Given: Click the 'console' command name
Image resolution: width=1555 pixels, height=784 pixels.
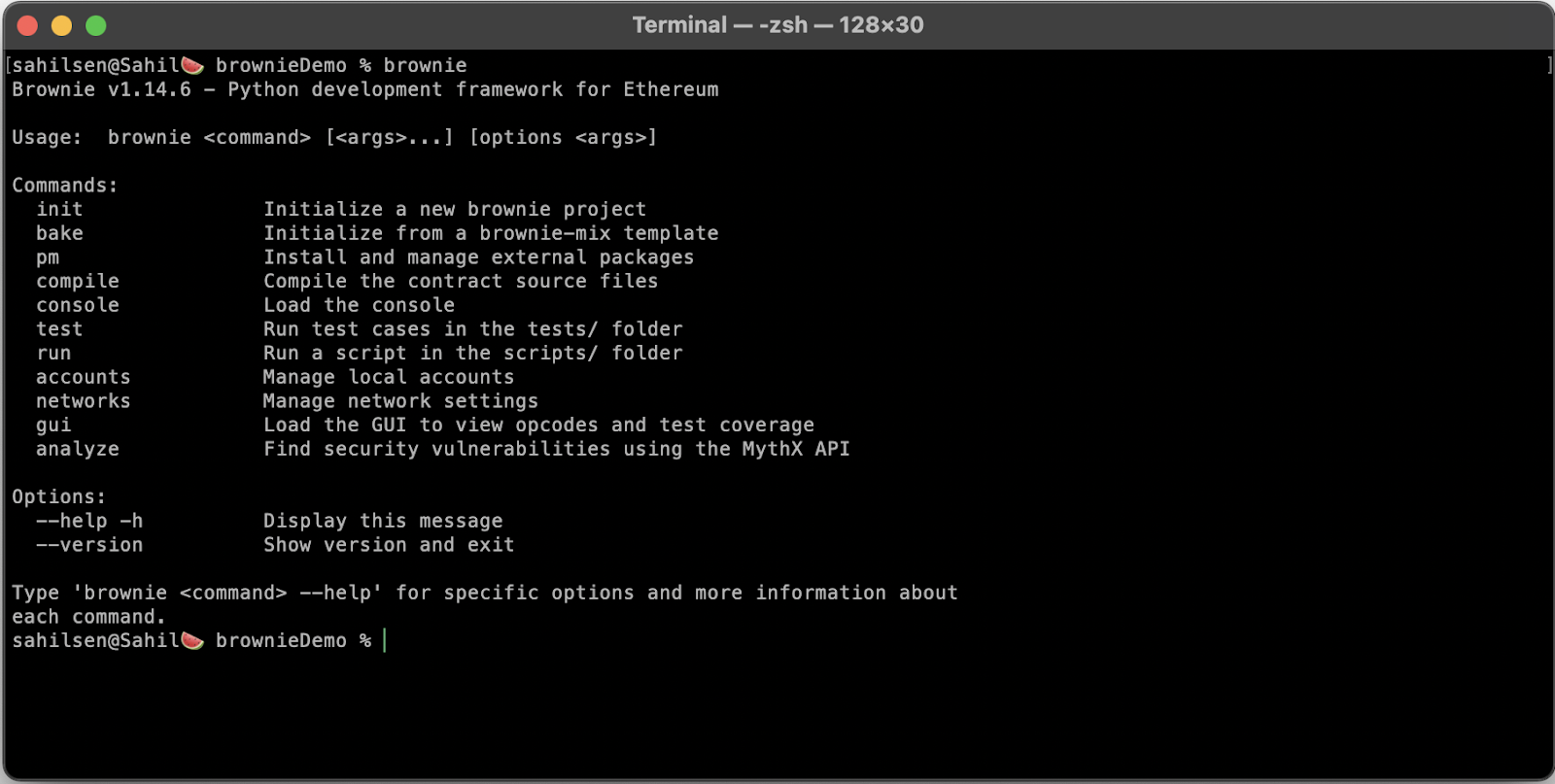Looking at the screenshot, I should point(78,305).
